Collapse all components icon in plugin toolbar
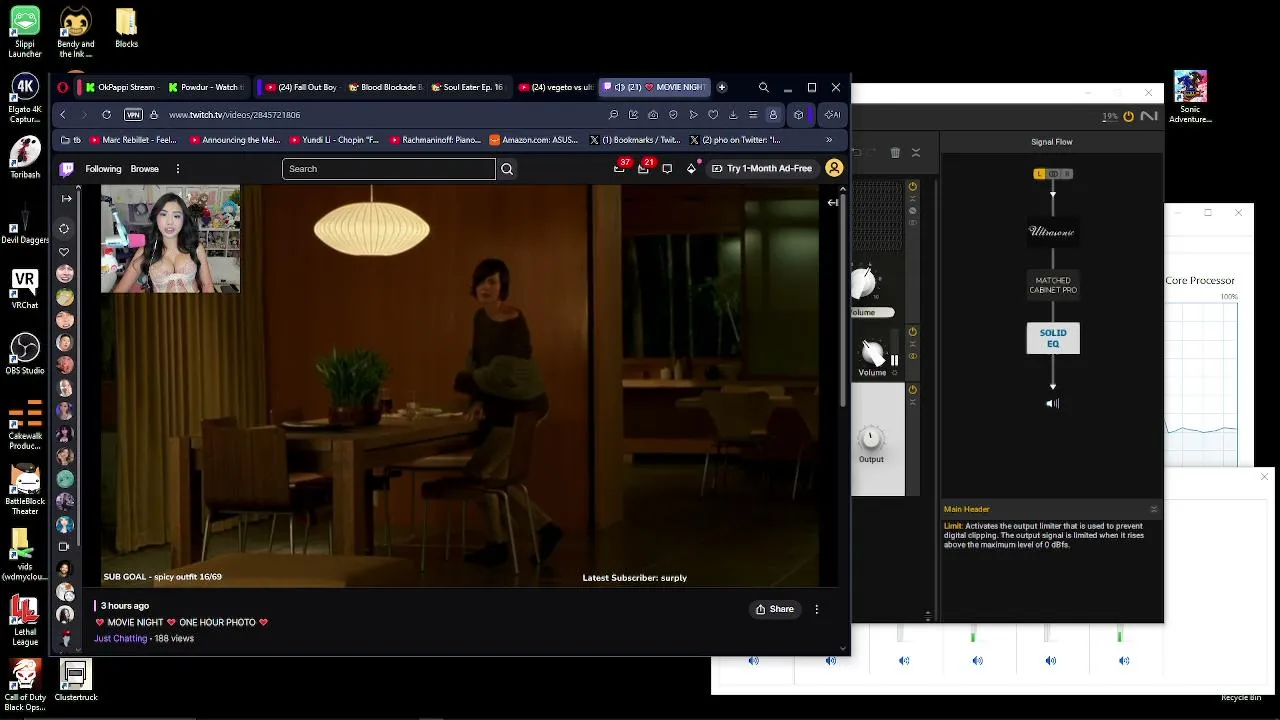 [x=916, y=153]
